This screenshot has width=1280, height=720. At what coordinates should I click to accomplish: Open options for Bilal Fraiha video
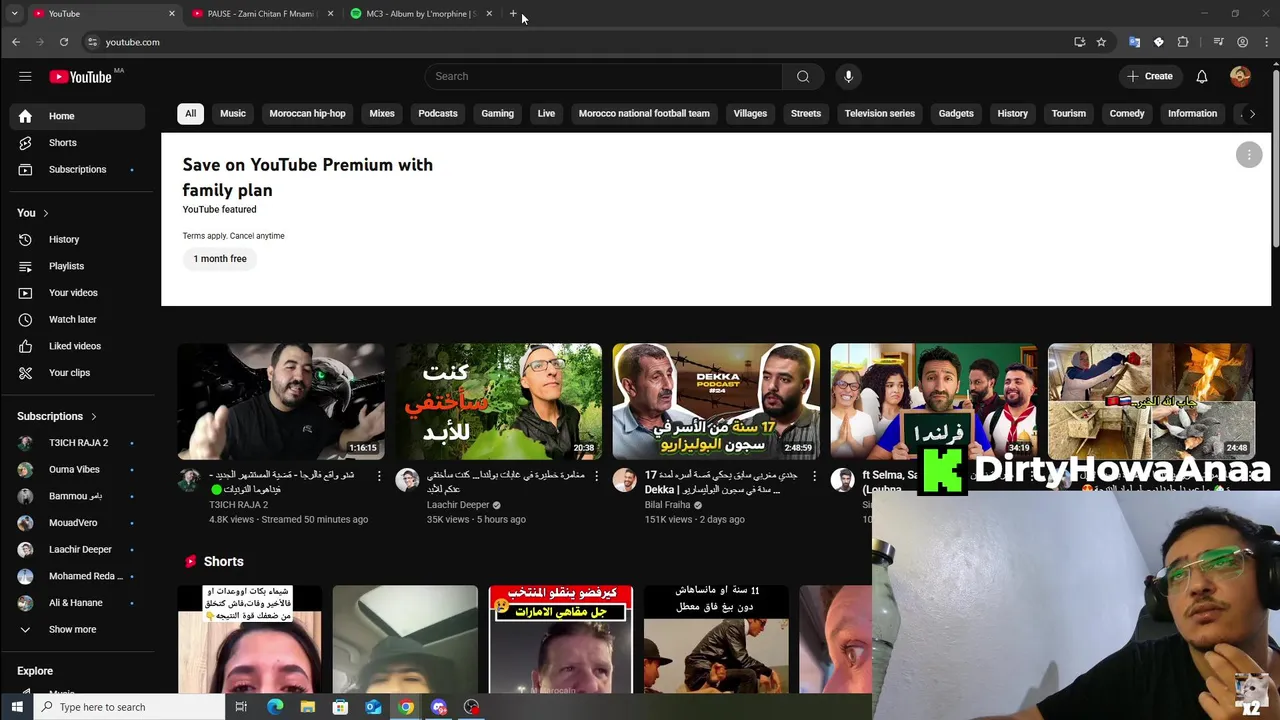click(x=814, y=477)
